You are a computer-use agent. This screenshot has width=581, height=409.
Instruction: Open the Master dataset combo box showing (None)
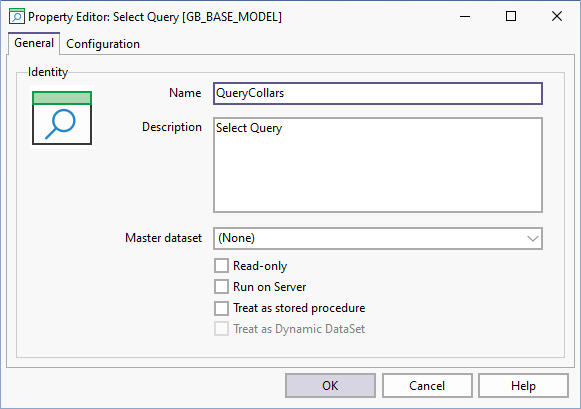(378, 238)
